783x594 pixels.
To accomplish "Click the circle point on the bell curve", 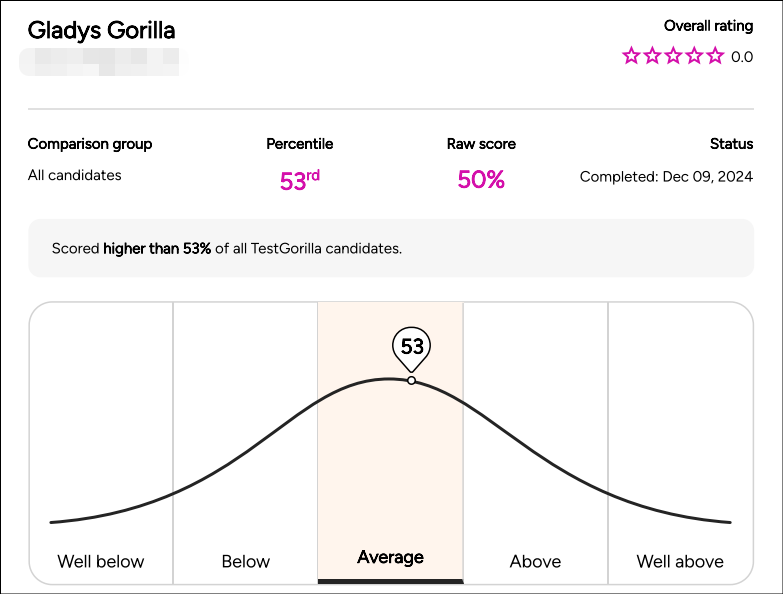I will click(411, 380).
